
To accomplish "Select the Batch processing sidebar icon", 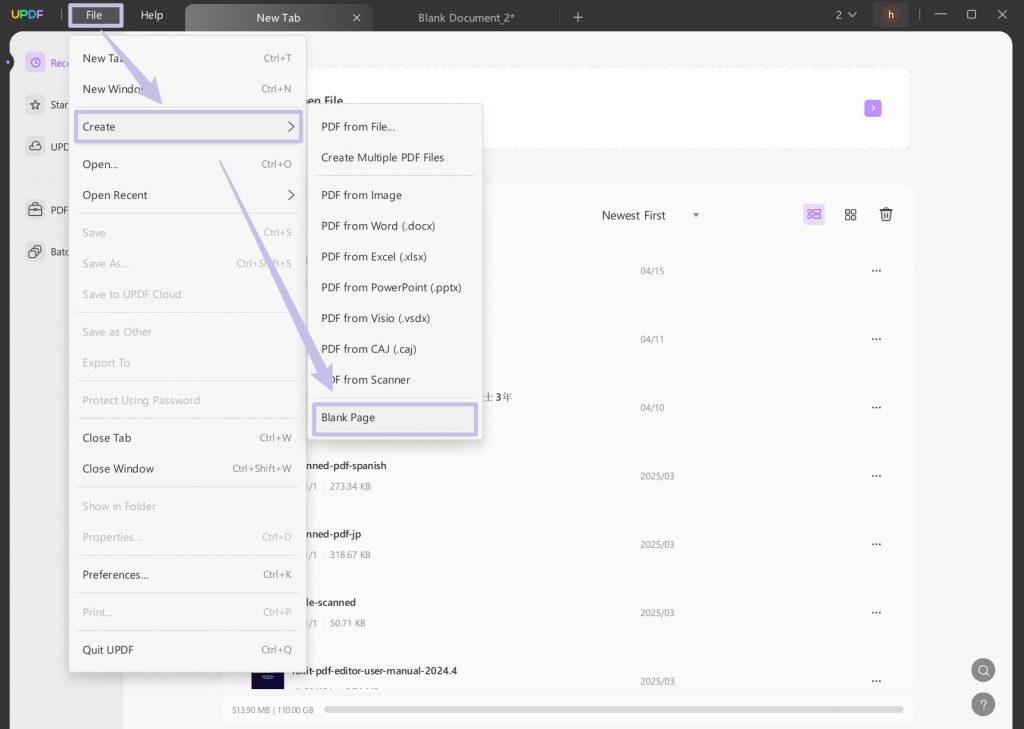I will click(33, 251).
